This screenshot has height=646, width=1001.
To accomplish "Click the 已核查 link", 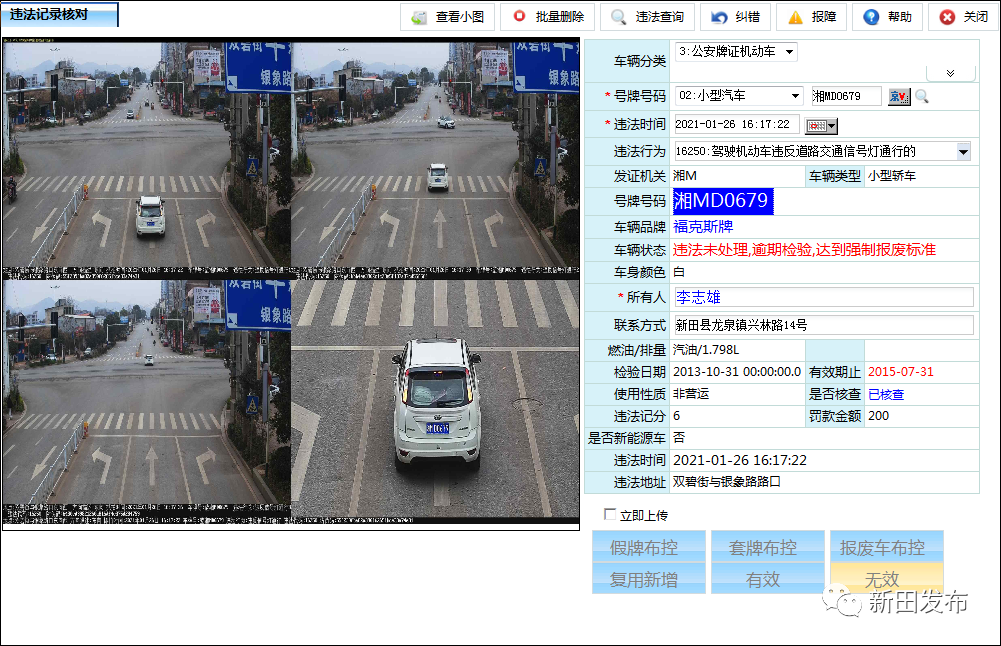I will (886, 394).
